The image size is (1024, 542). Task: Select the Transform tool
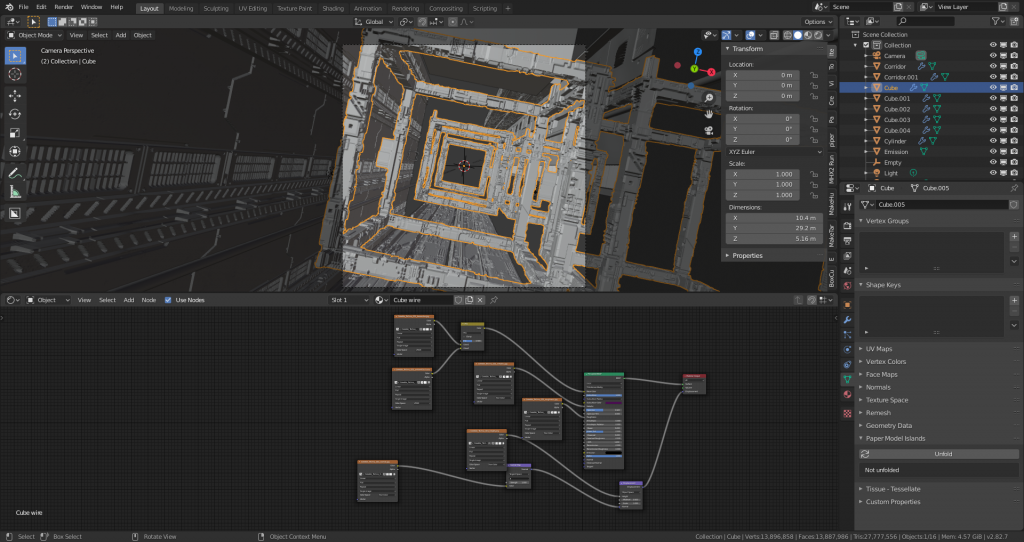pyautogui.click(x=15, y=151)
